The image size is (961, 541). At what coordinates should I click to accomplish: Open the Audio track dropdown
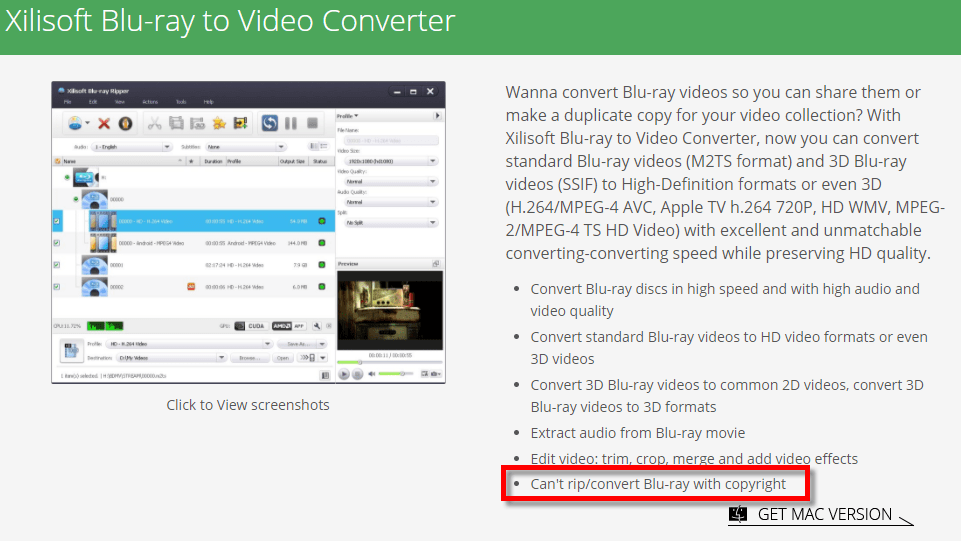[x=132, y=147]
